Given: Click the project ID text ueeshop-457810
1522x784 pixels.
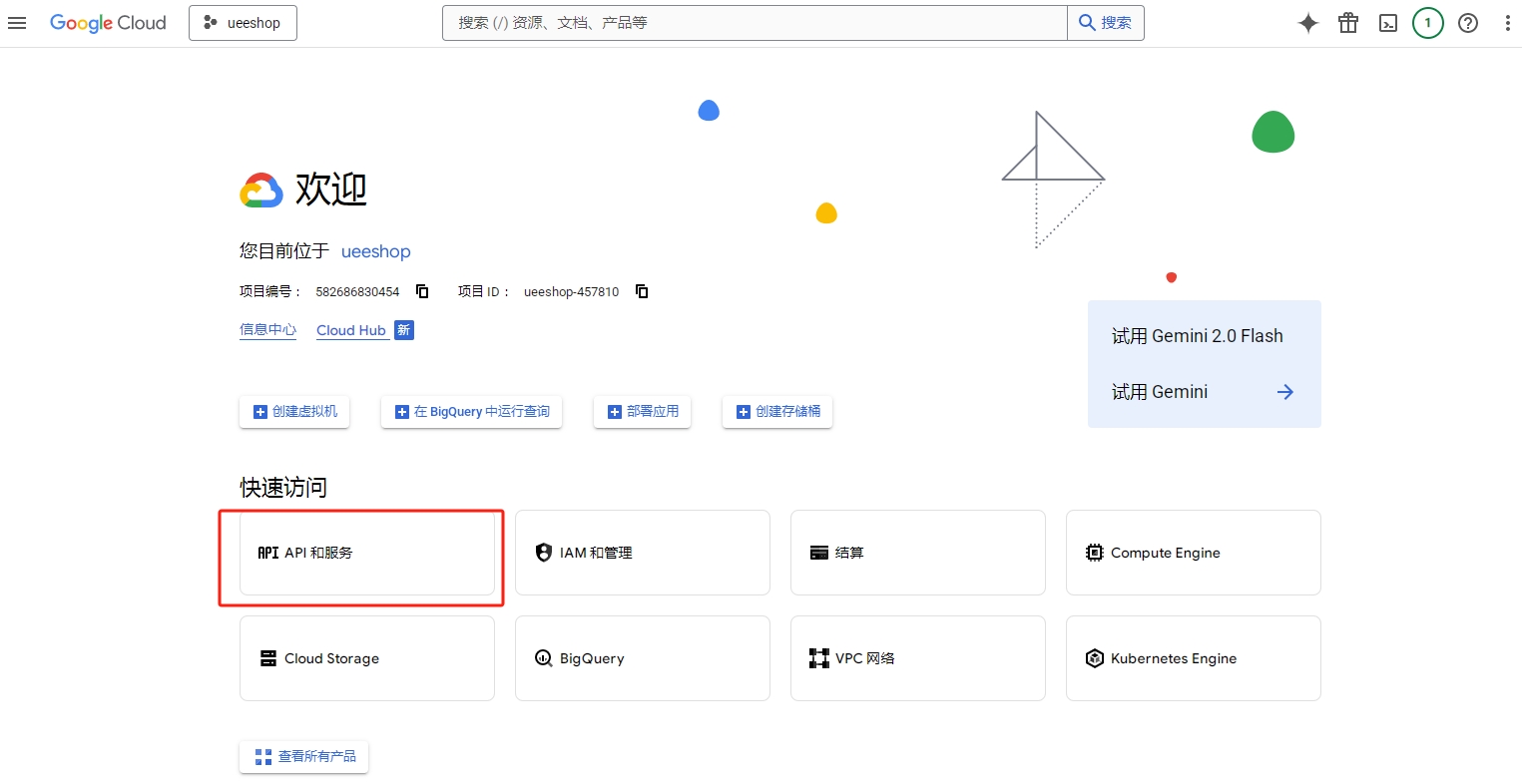Looking at the screenshot, I should click(x=571, y=292).
